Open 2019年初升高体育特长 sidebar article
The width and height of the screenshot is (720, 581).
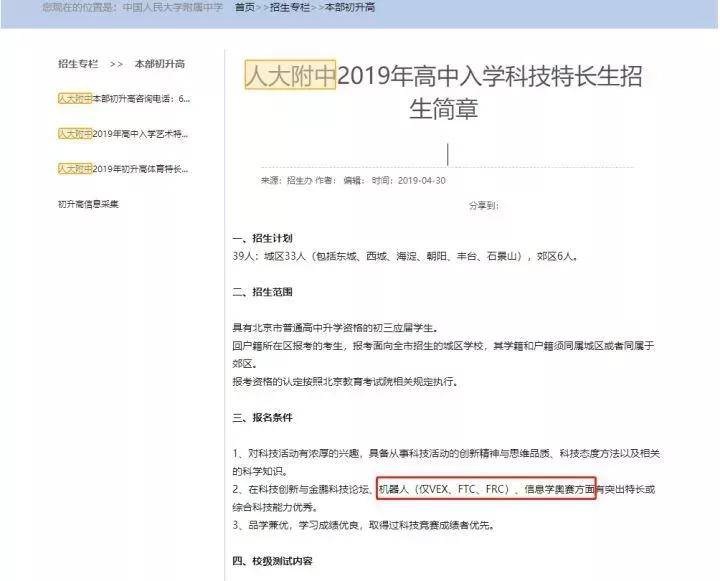coord(123,169)
